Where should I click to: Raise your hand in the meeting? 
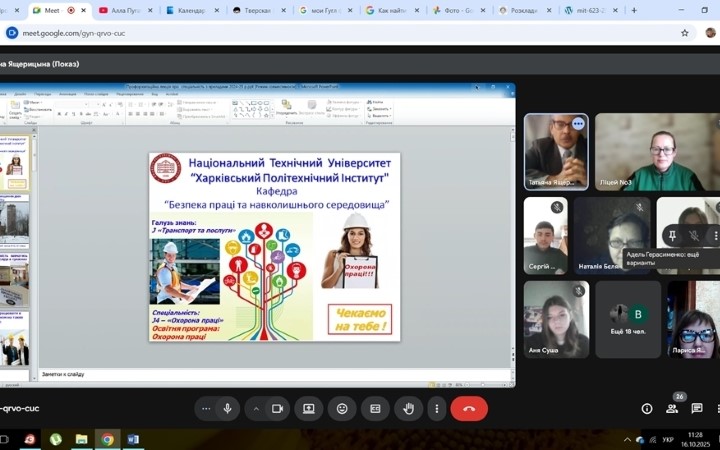click(x=409, y=408)
